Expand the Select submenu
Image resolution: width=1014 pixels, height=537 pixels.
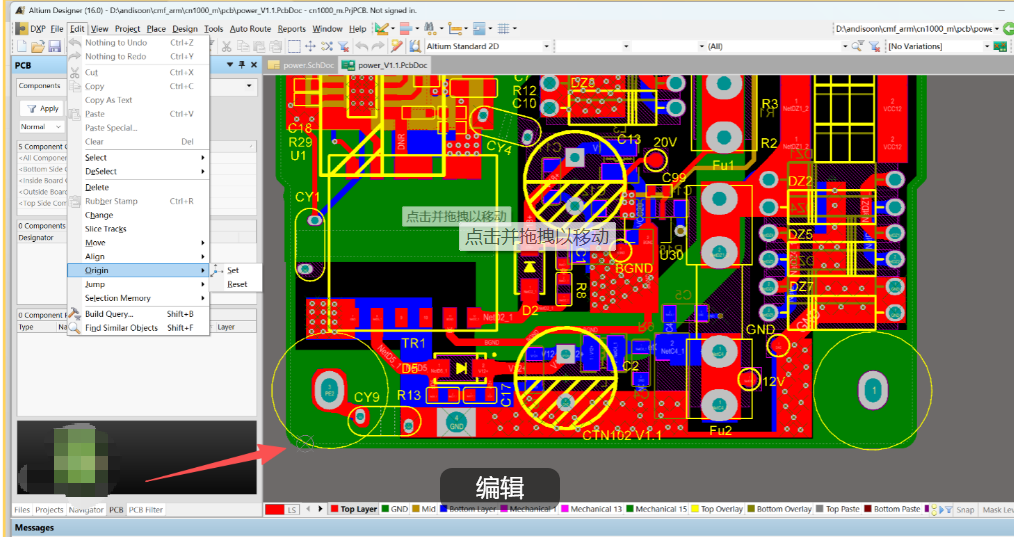point(138,157)
